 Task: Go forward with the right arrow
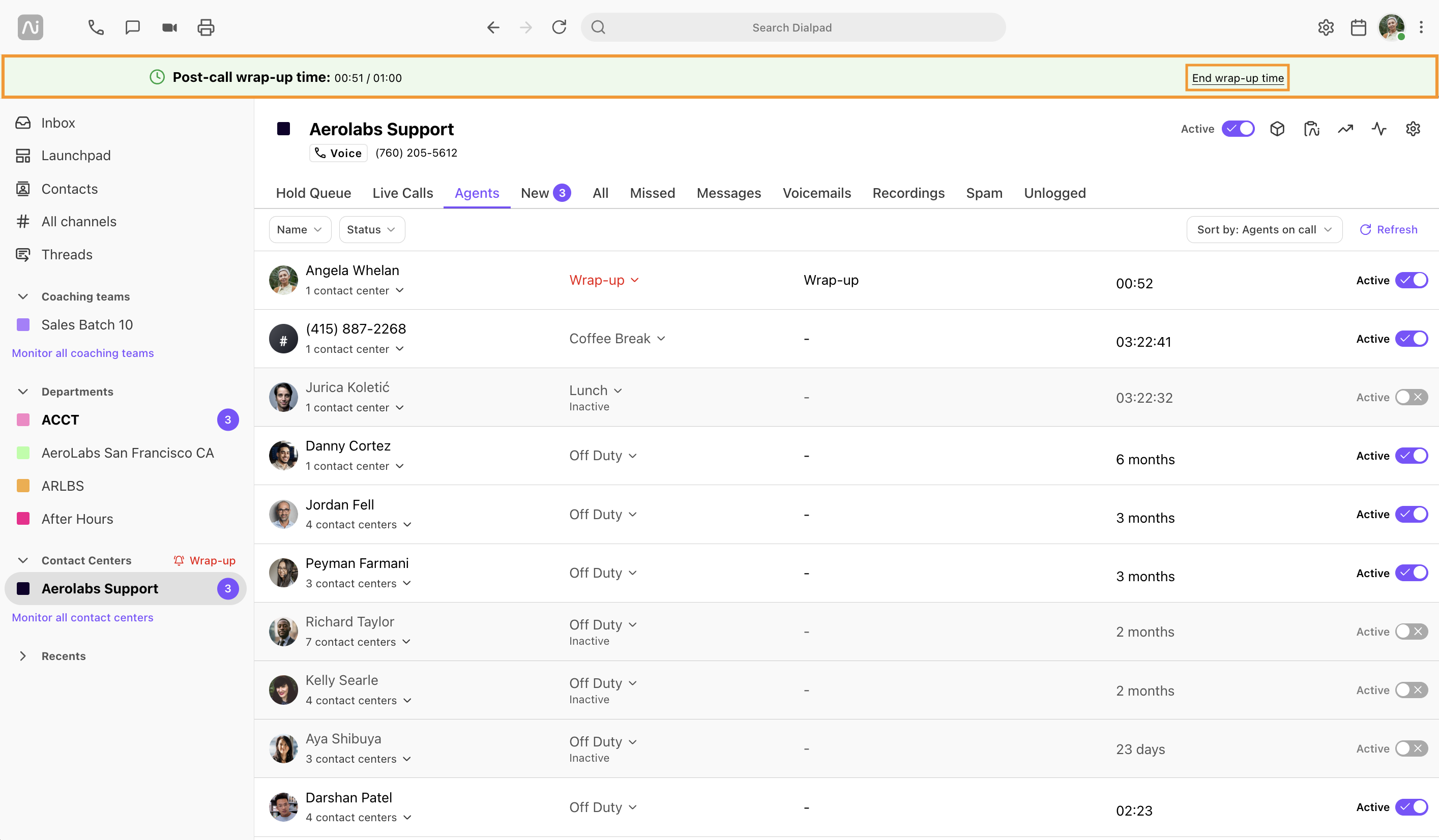pyautogui.click(x=526, y=27)
